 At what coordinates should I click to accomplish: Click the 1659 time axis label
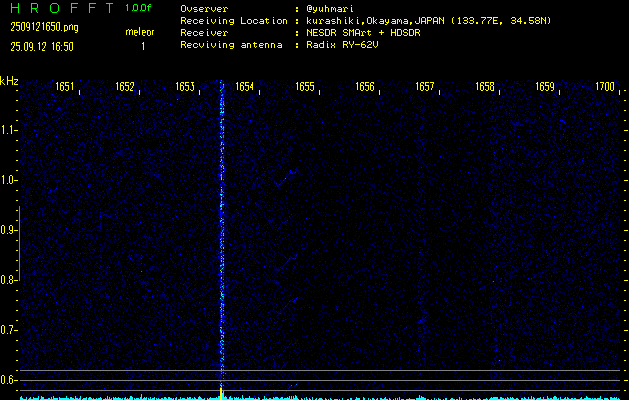(545, 86)
